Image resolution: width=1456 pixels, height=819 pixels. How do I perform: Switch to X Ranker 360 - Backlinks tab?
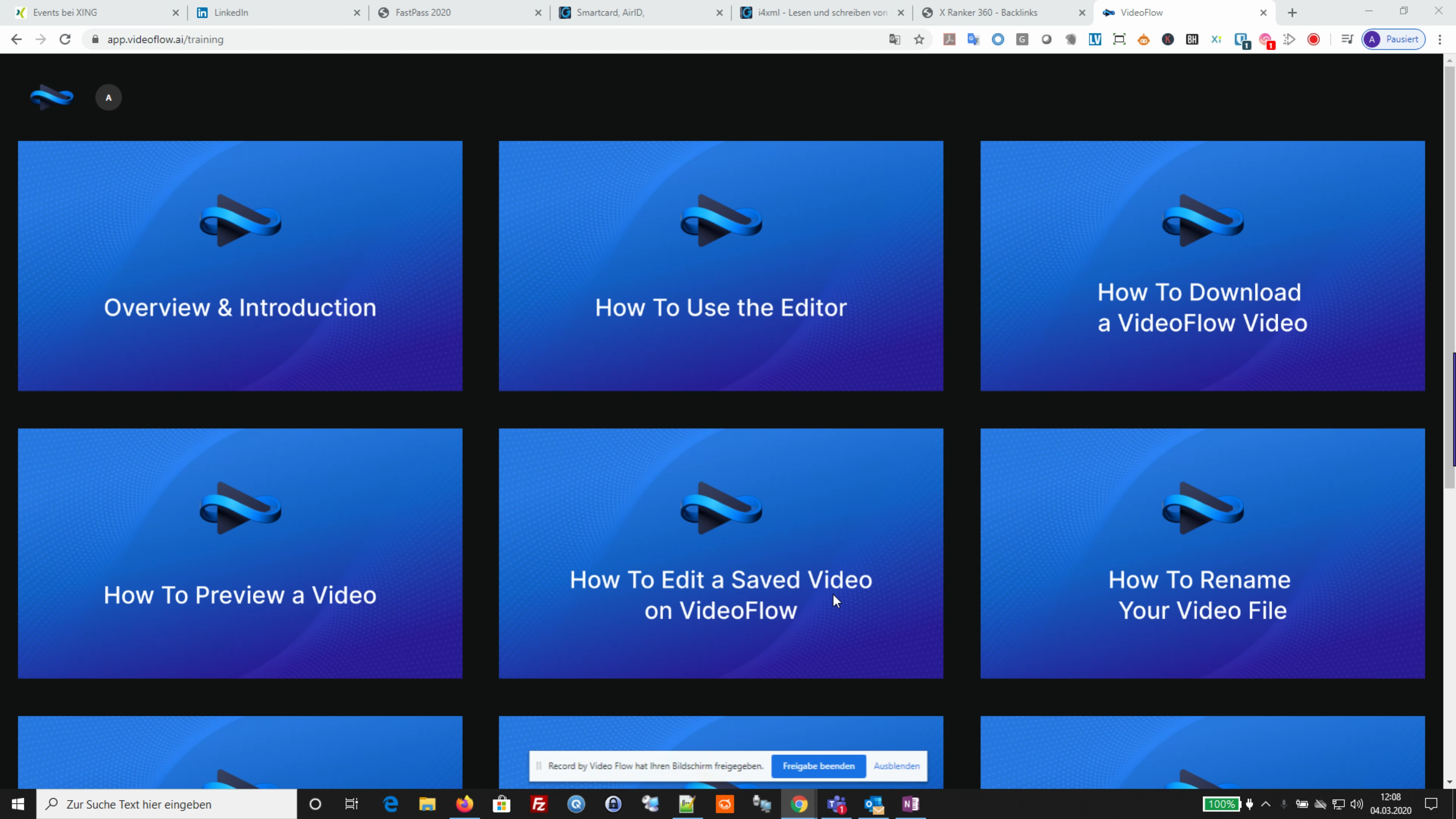point(1003,13)
